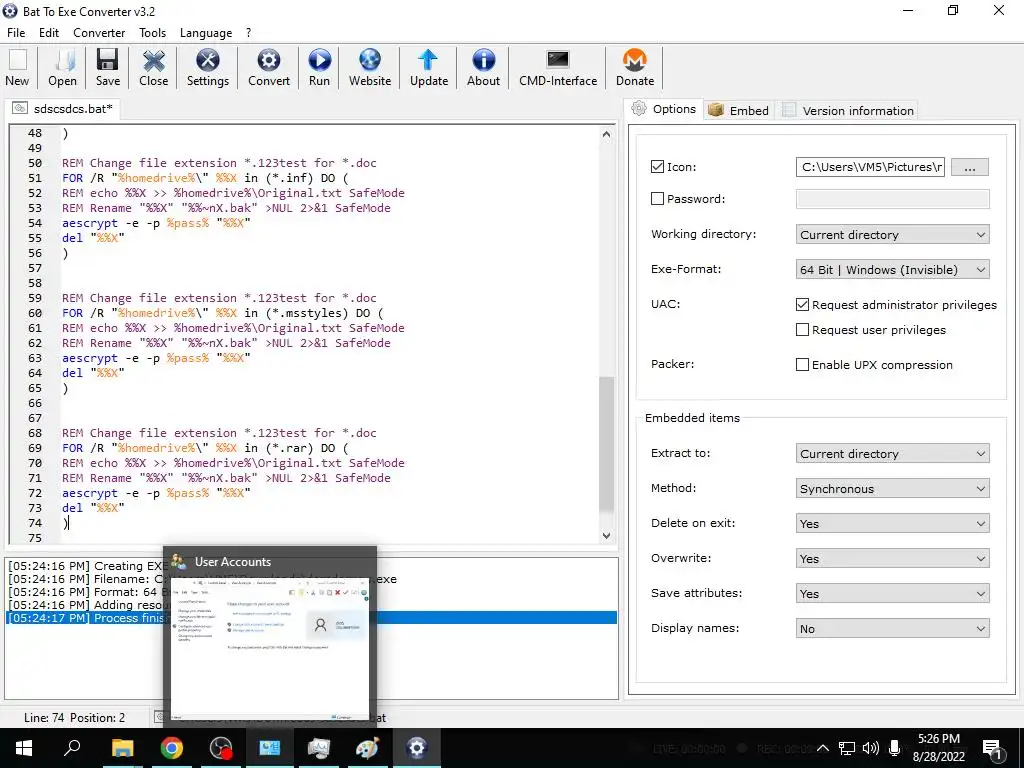Select the Options tab
The width and height of the screenshot is (1024, 768).
[664, 109]
